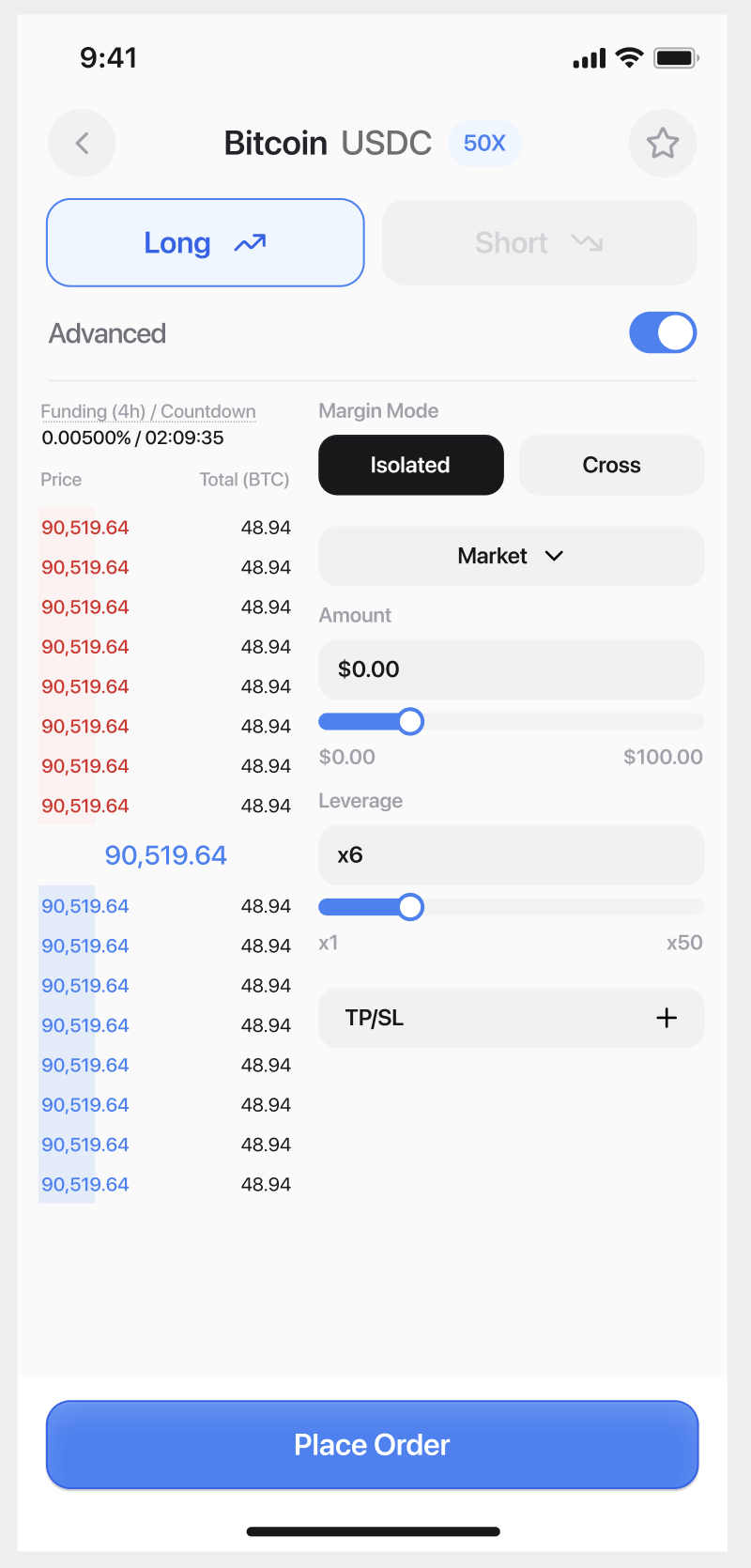
Task: Select Isolated margin mode
Action: 411,465
